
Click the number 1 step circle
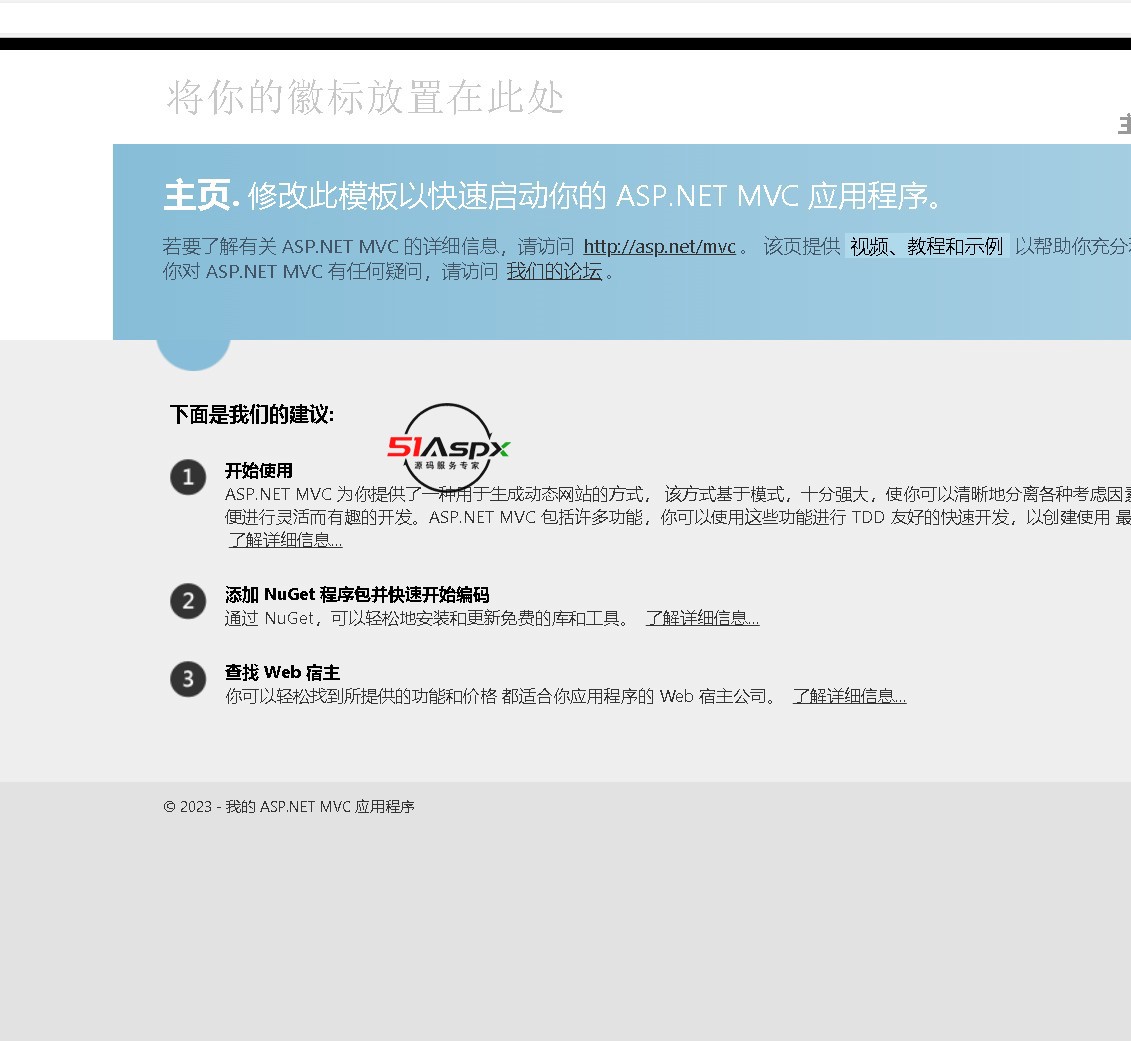(188, 477)
